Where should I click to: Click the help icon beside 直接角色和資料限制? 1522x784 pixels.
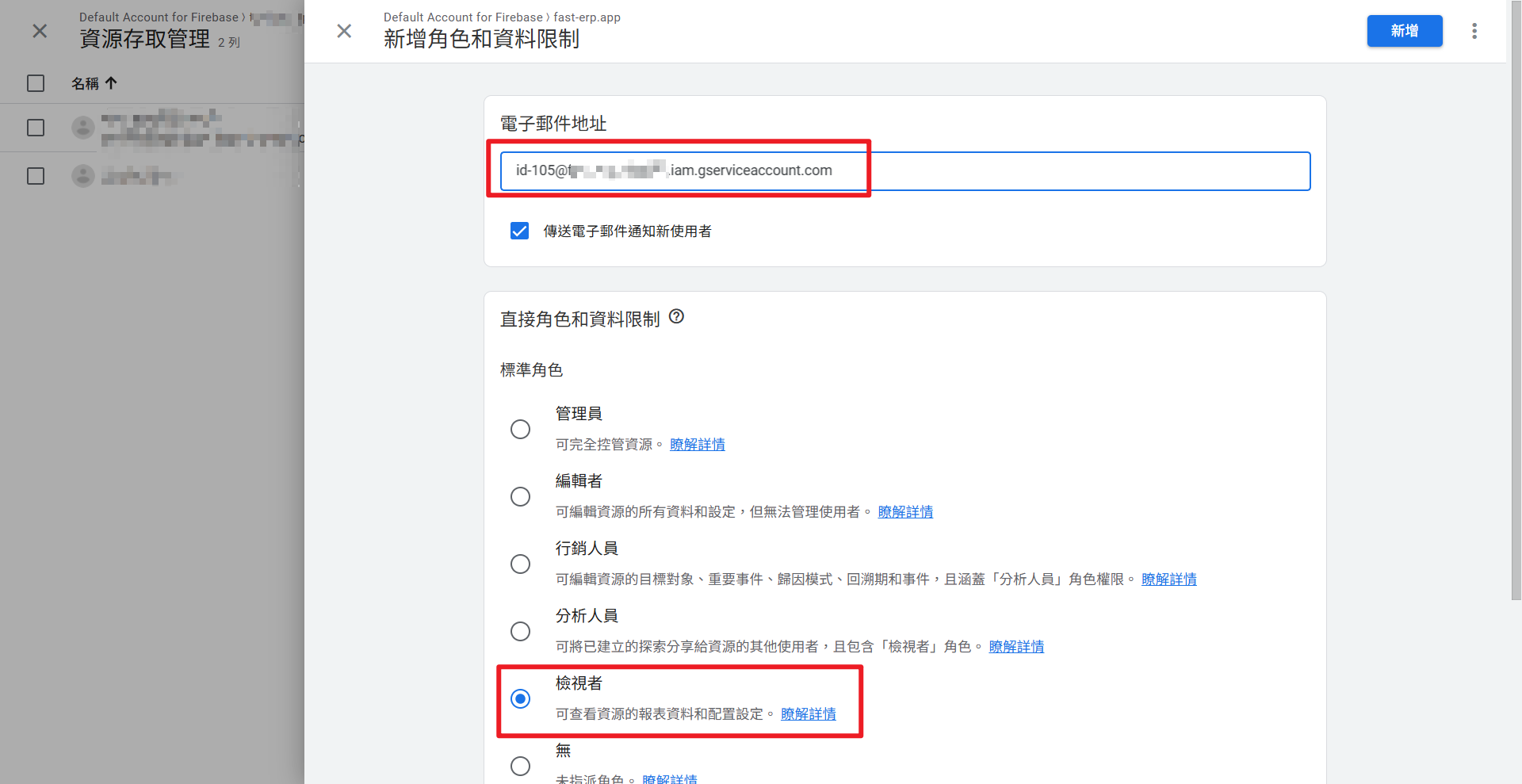676,317
